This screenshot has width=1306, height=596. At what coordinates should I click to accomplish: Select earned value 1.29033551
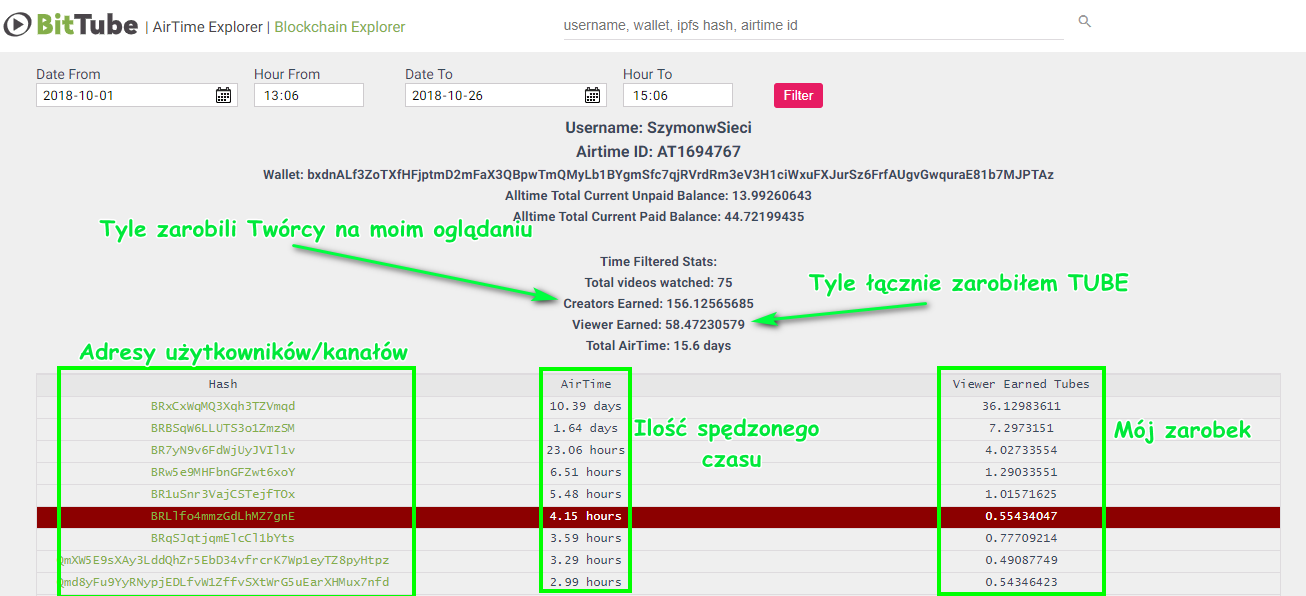[1021, 472]
